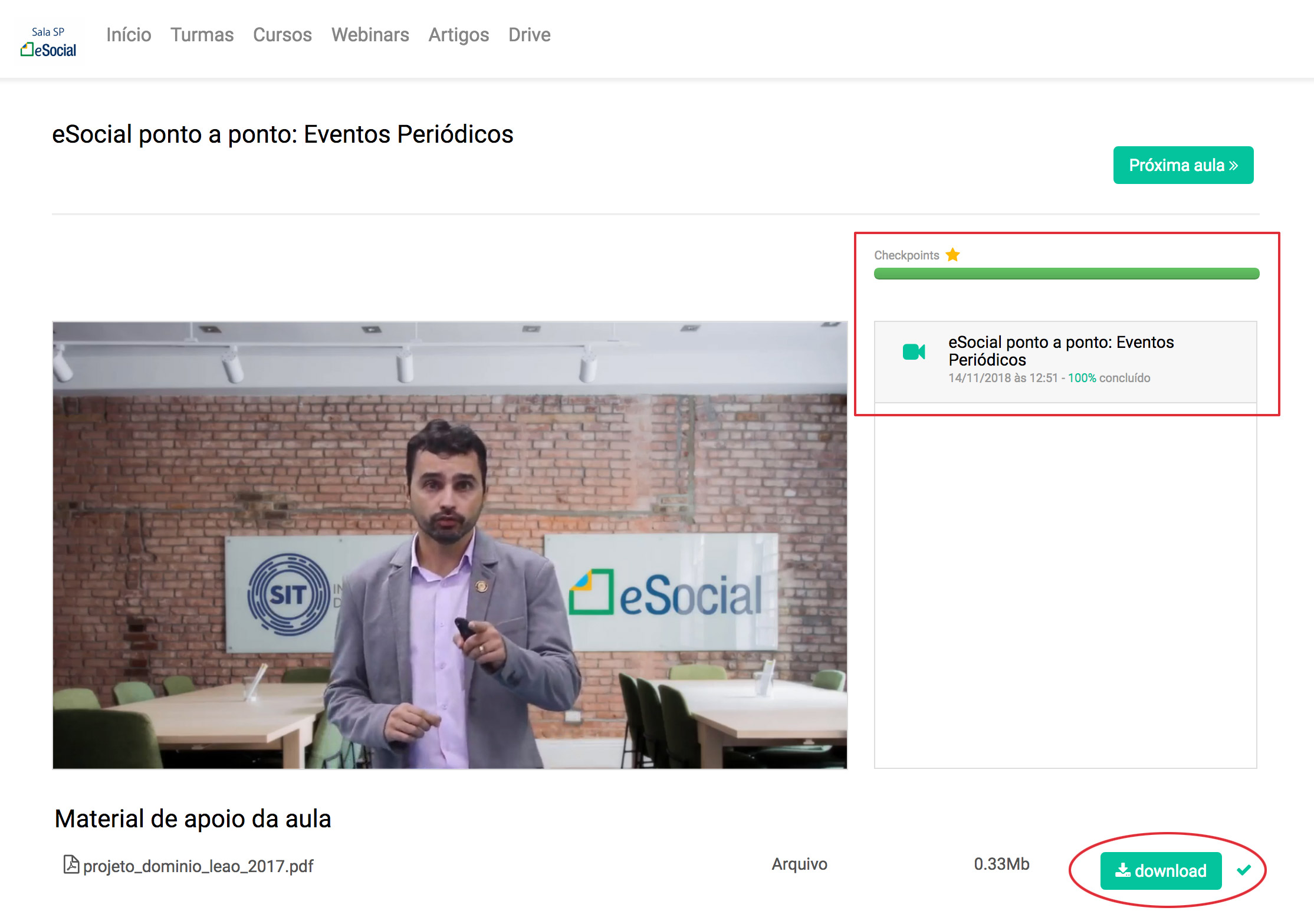Play the lesson video thumbnail
Screen dimensions: 1314x924
[x=449, y=545]
